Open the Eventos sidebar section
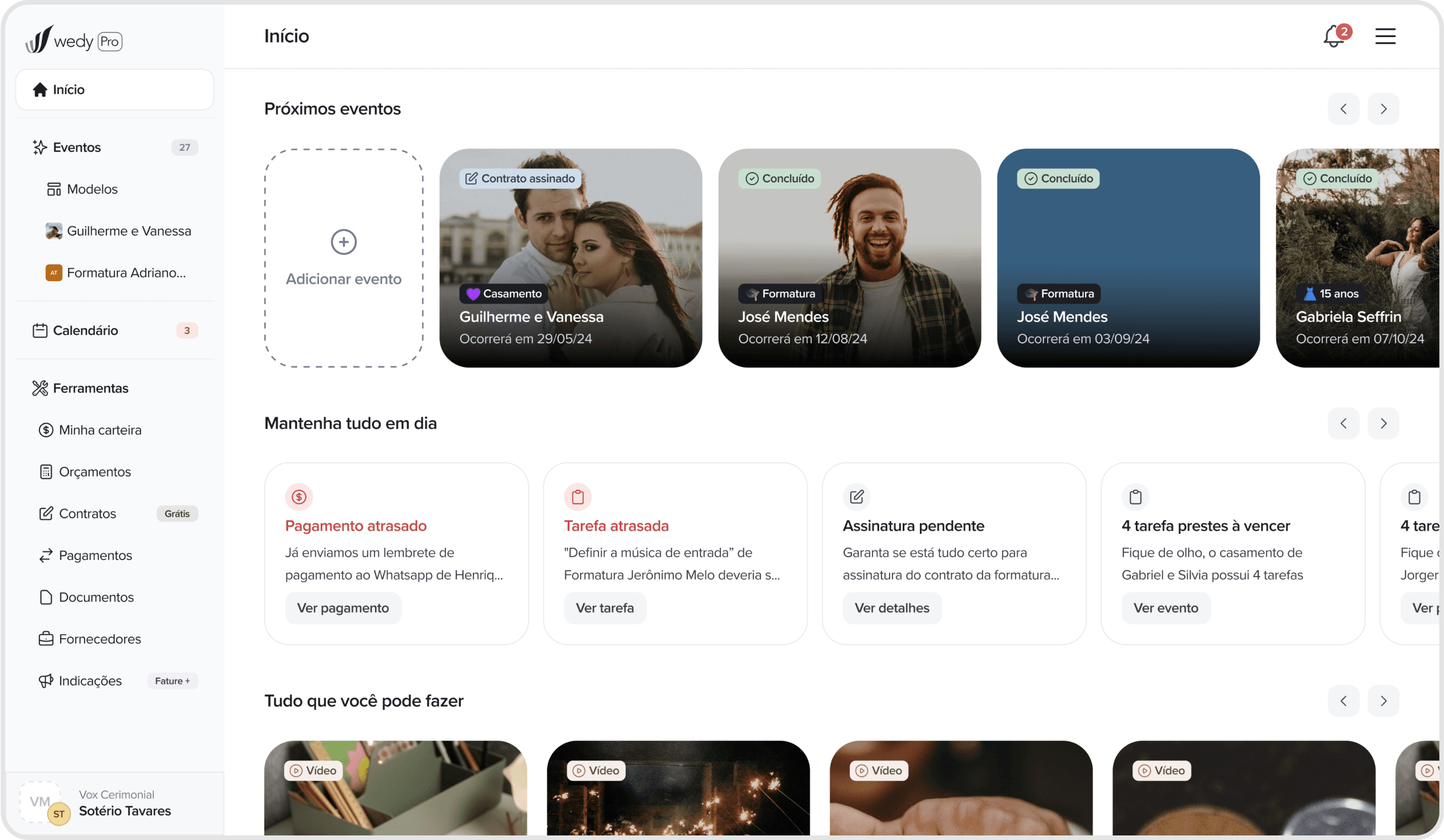This screenshot has width=1444, height=840. 77,147
